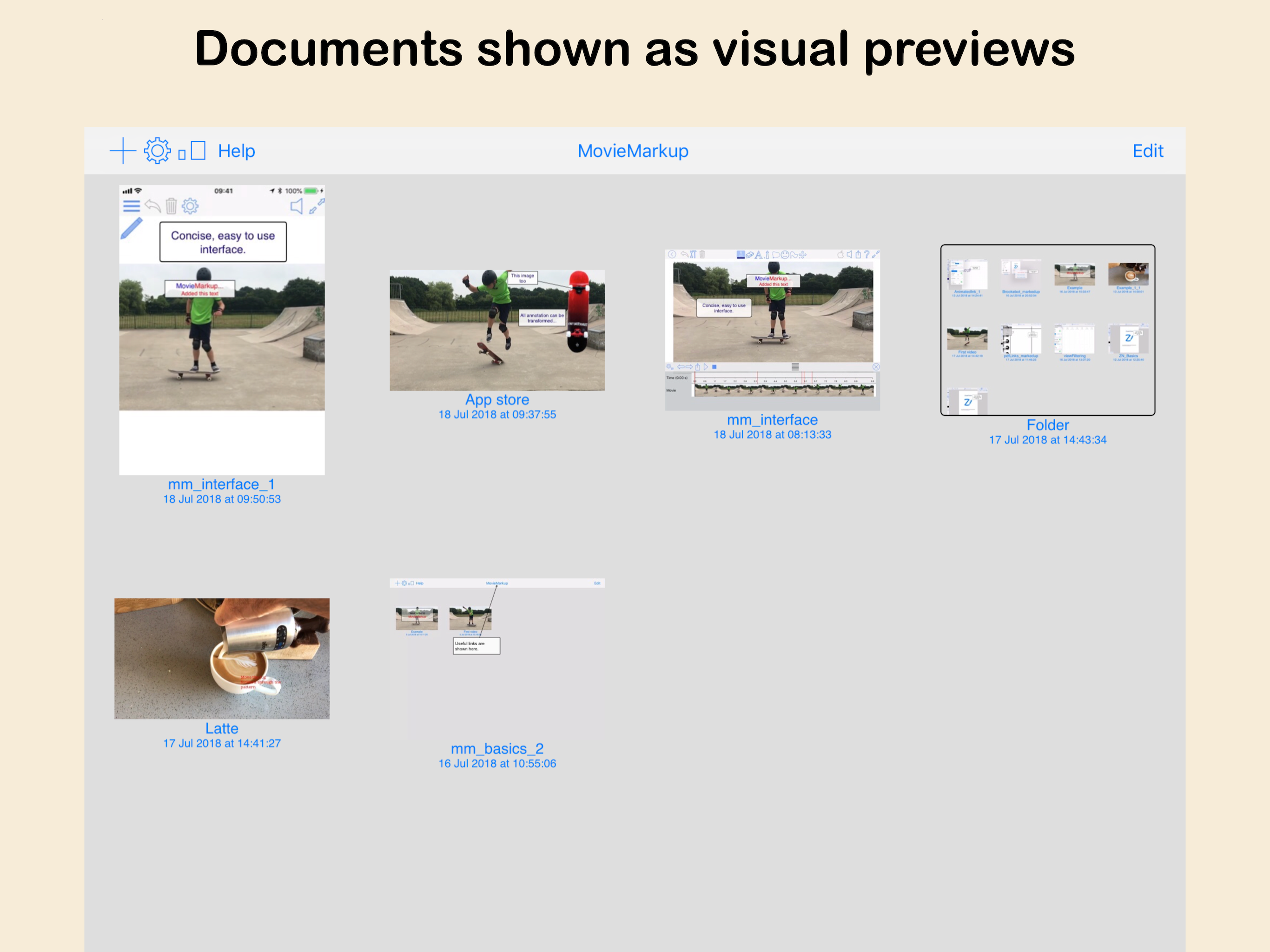Open the Folder thumbnail

click(1047, 330)
